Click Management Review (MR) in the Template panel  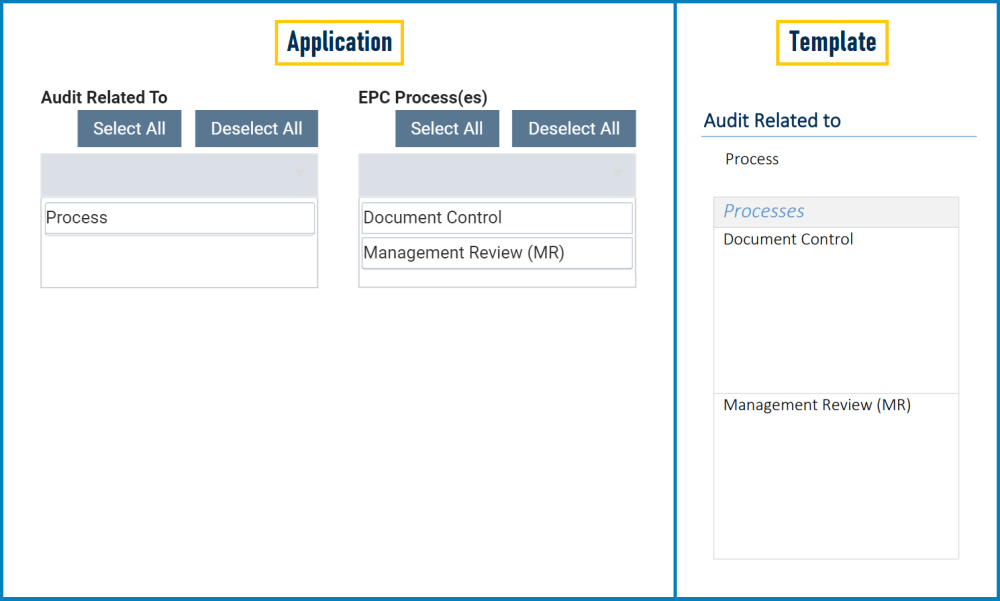click(817, 405)
